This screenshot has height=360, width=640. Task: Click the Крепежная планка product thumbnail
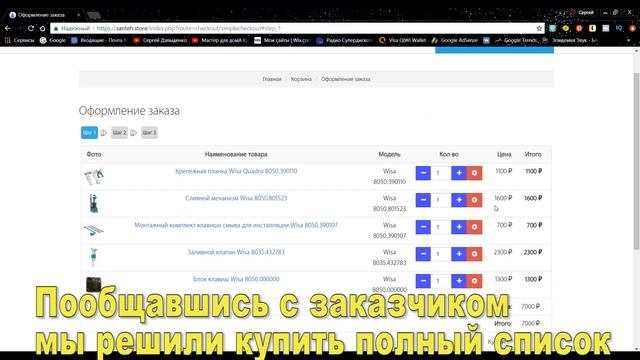pos(94,176)
